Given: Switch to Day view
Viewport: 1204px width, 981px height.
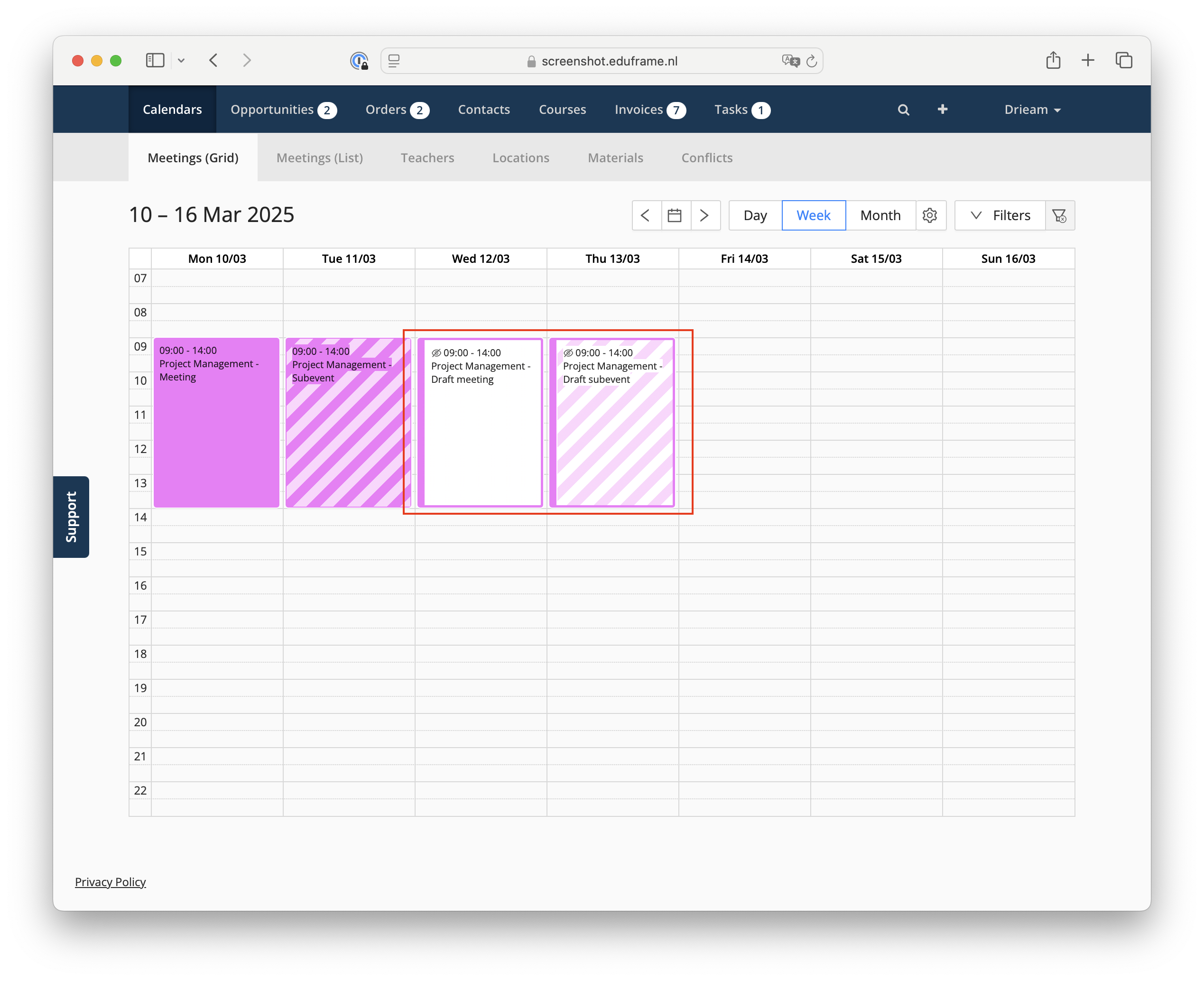Looking at the screenshot, I should (755, 215).
